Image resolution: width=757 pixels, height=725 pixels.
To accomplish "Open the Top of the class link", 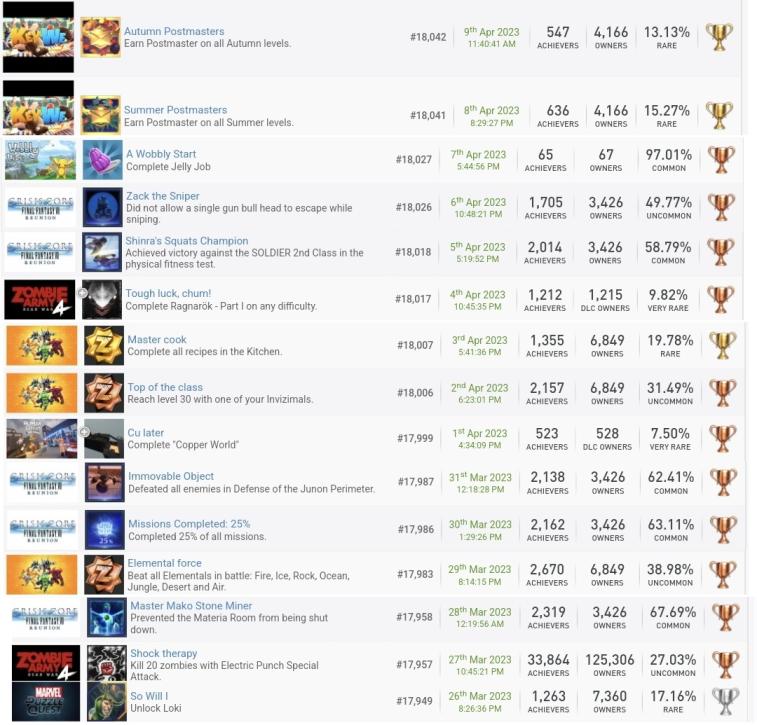I will [165, 387].
